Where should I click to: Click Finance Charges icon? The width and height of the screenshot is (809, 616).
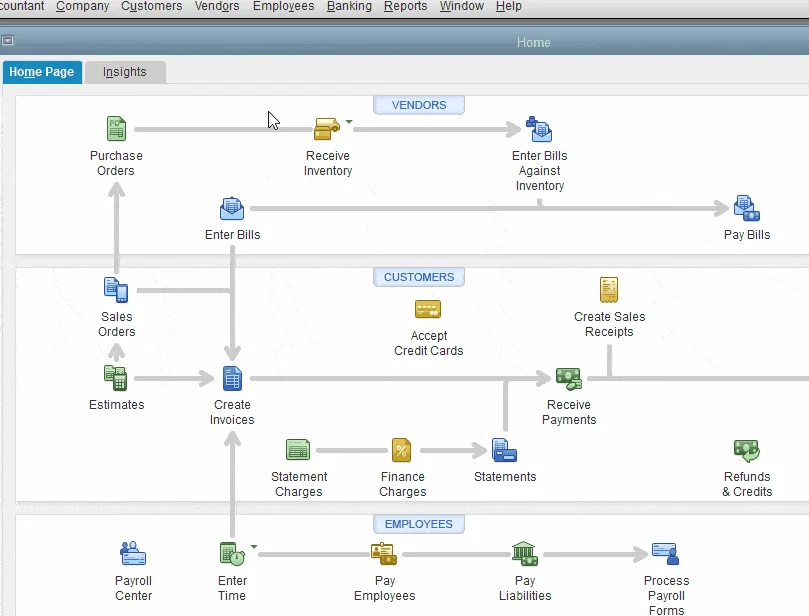(x=401, y=450)
